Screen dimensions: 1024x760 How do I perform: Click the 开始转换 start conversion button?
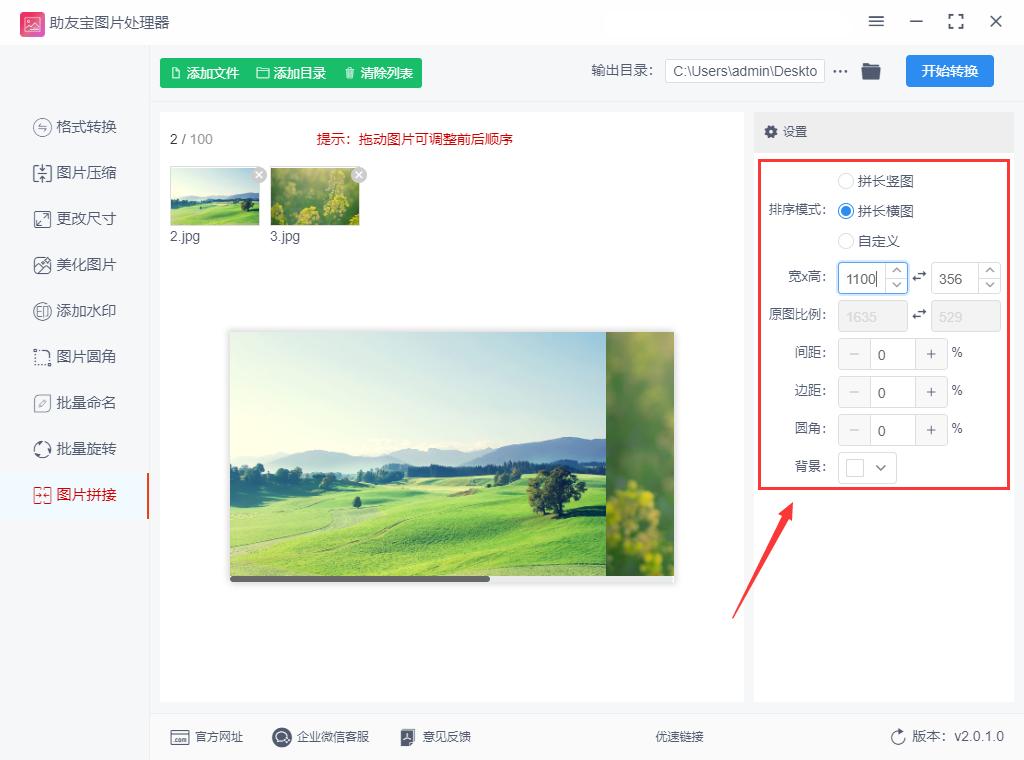coord(949,71)
